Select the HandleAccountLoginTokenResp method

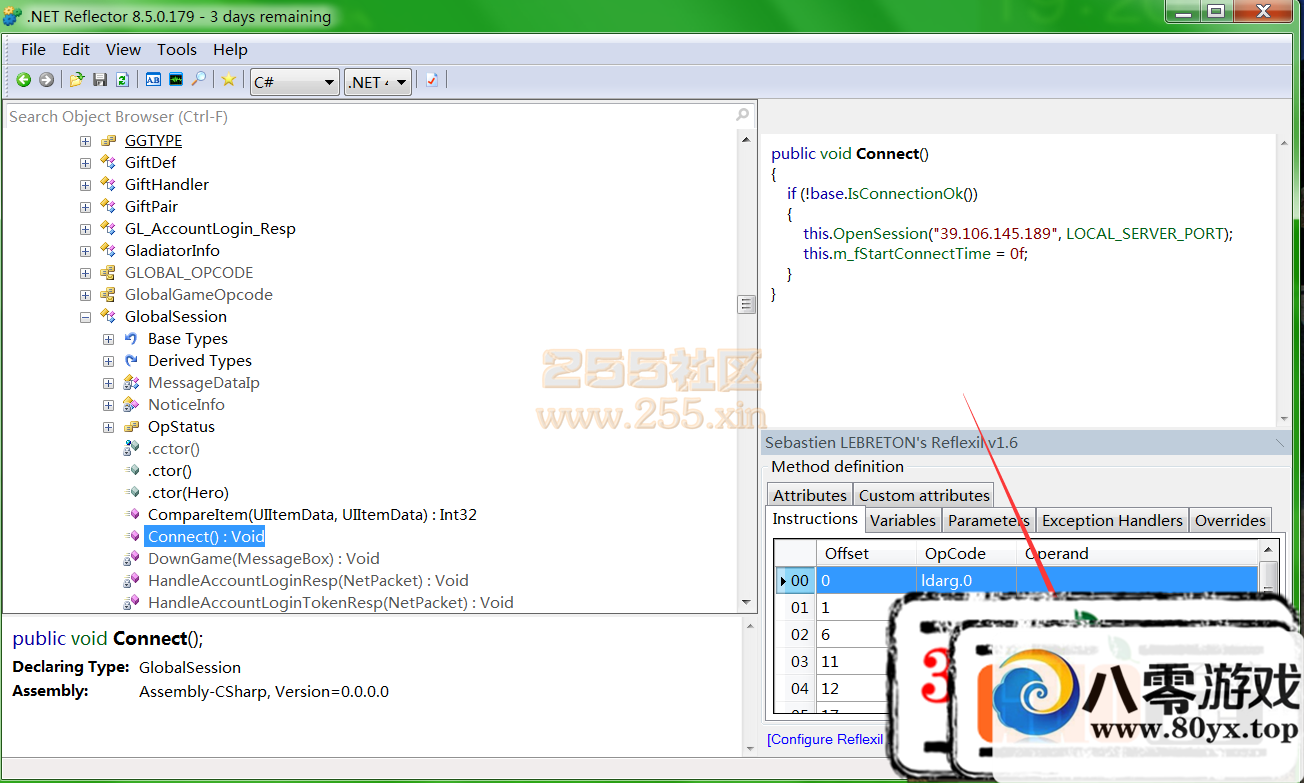click(330, 602)
